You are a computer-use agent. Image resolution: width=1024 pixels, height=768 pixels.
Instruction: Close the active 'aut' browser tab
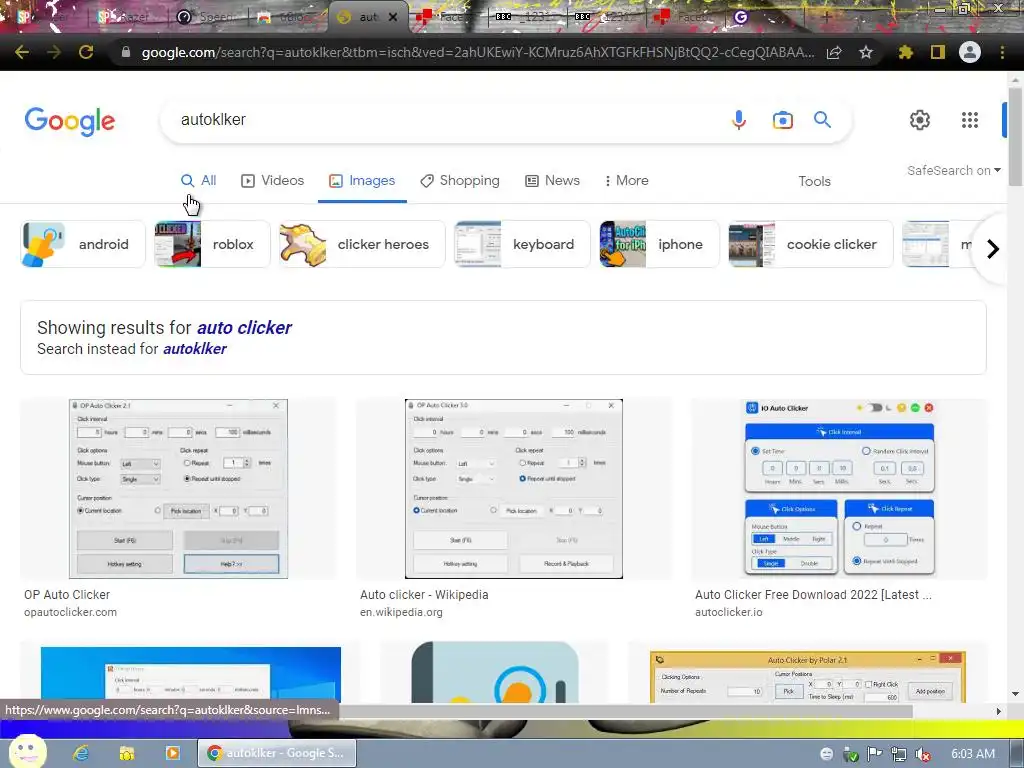(x=392, y=17)
